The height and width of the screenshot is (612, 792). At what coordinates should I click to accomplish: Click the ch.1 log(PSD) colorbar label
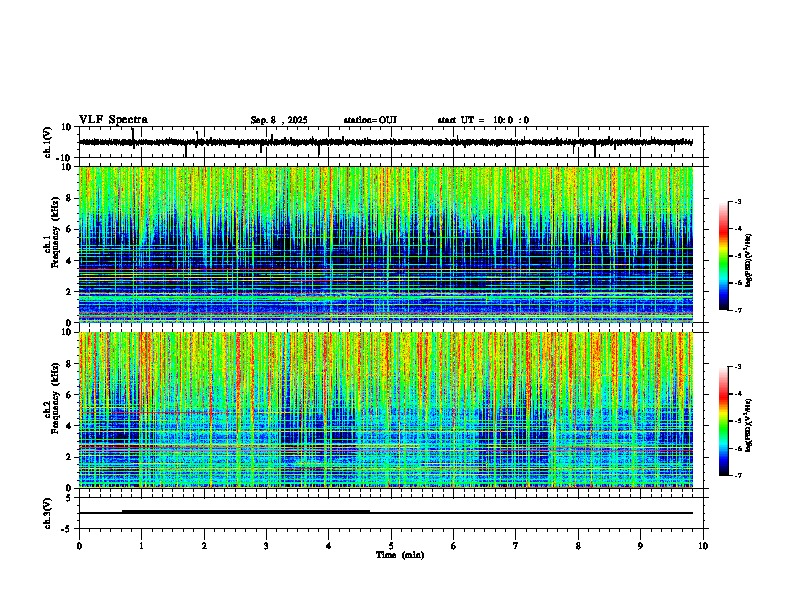point(749,261)
